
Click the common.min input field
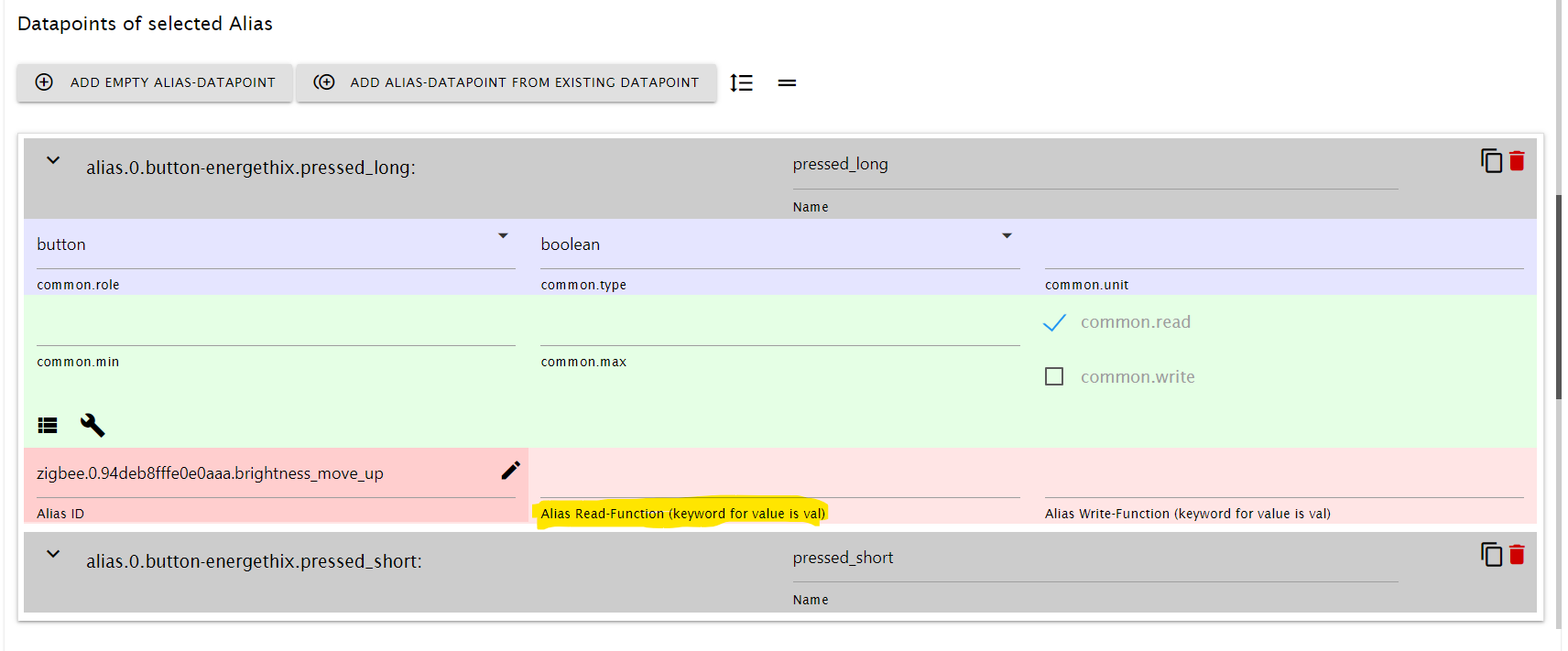[x=275, y=327]
